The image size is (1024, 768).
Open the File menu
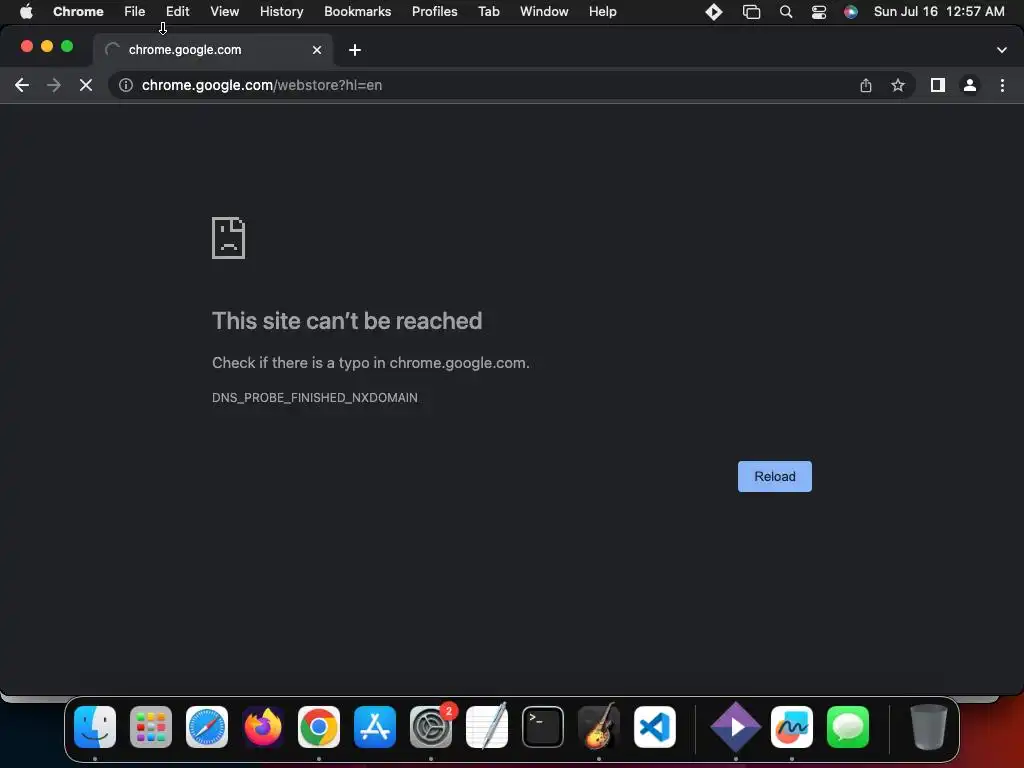[x=135, y=11]
